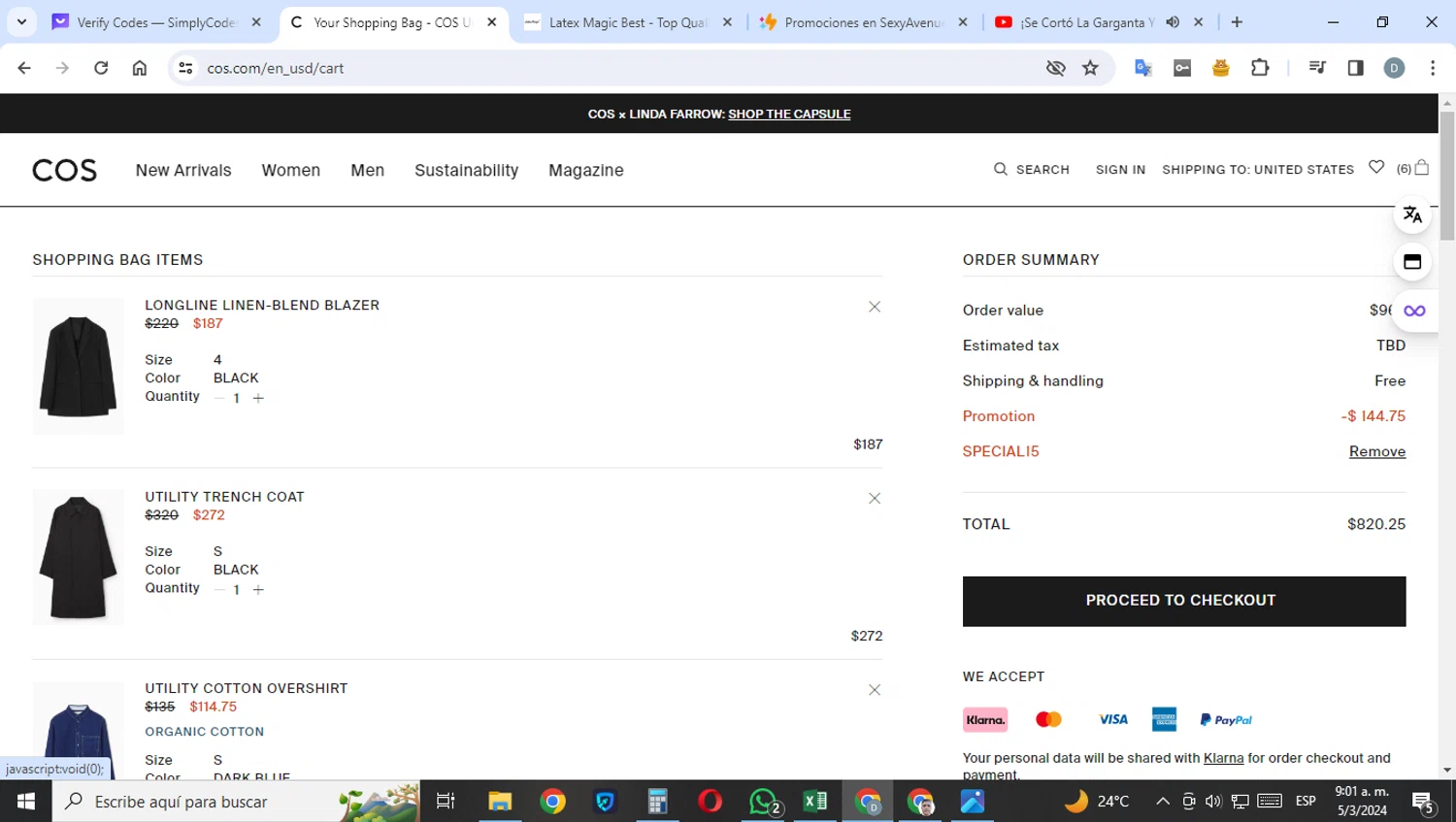Click the trench coat thumbnail
Viewport: 1456px width, 822px height.
click(79, 557)
